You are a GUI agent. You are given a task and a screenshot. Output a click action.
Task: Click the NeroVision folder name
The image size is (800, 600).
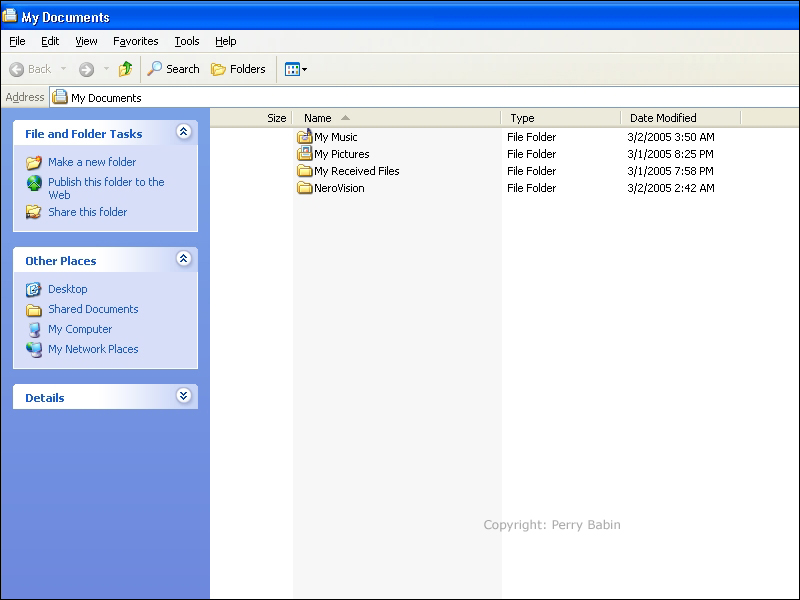pos(339,188)
